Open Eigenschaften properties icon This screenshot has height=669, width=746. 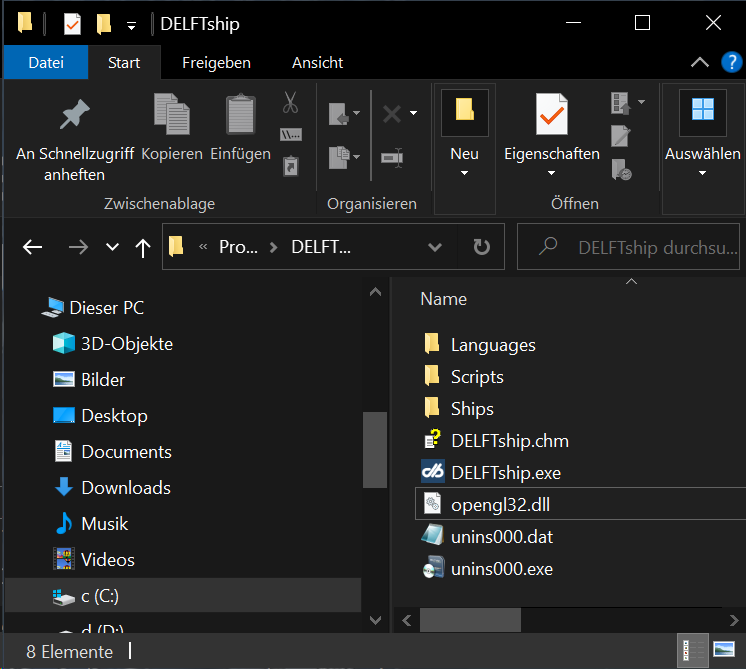click(552, 114)
